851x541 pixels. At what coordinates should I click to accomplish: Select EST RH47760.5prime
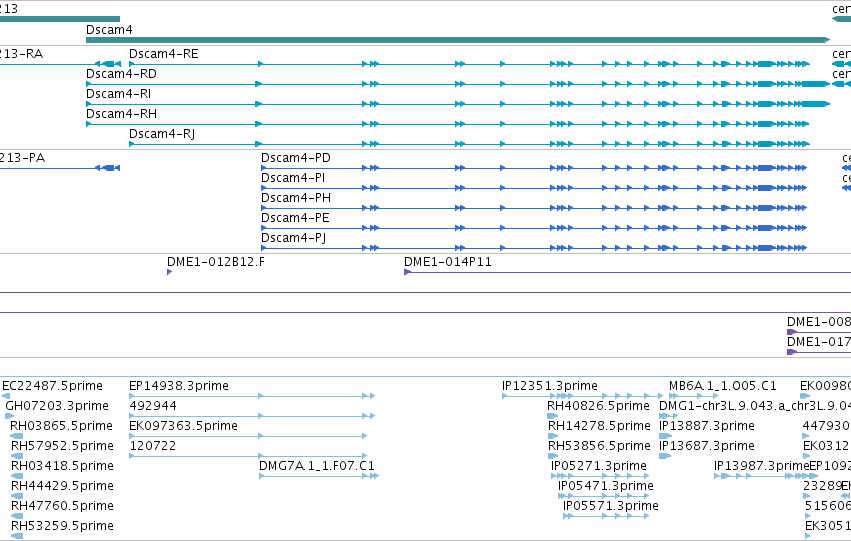coord(62,506)
